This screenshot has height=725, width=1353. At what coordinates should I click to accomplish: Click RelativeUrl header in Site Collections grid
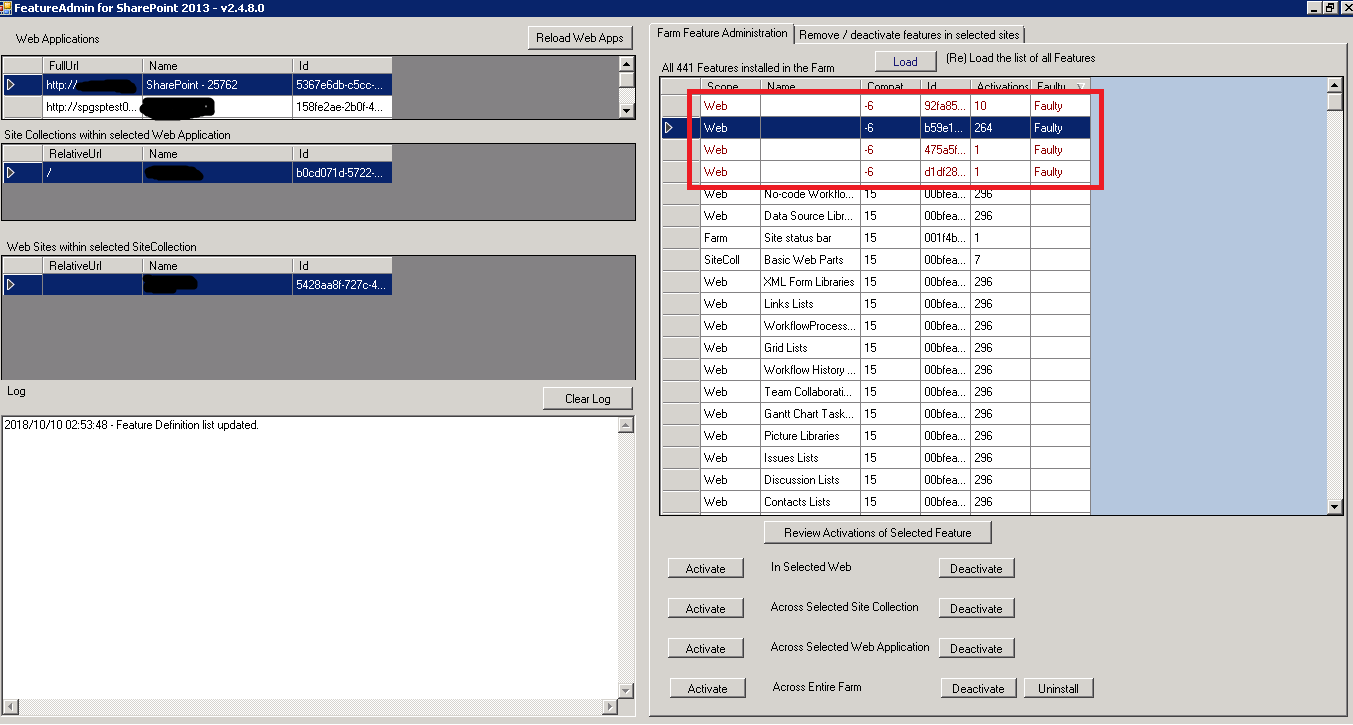coord(92,153)
